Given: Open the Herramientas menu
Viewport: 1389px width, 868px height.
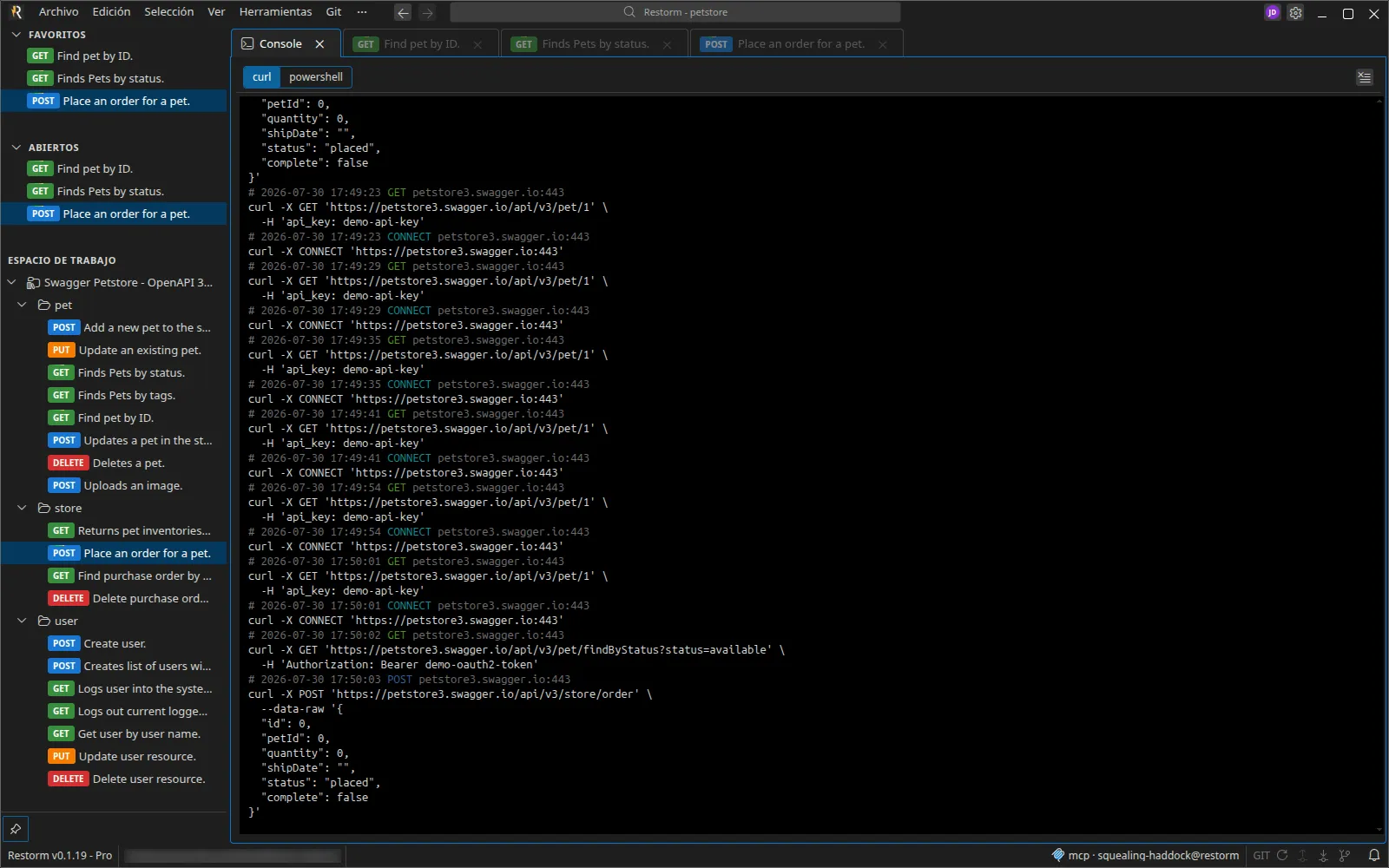Looking at the screenshot, I should pos(275,12).
